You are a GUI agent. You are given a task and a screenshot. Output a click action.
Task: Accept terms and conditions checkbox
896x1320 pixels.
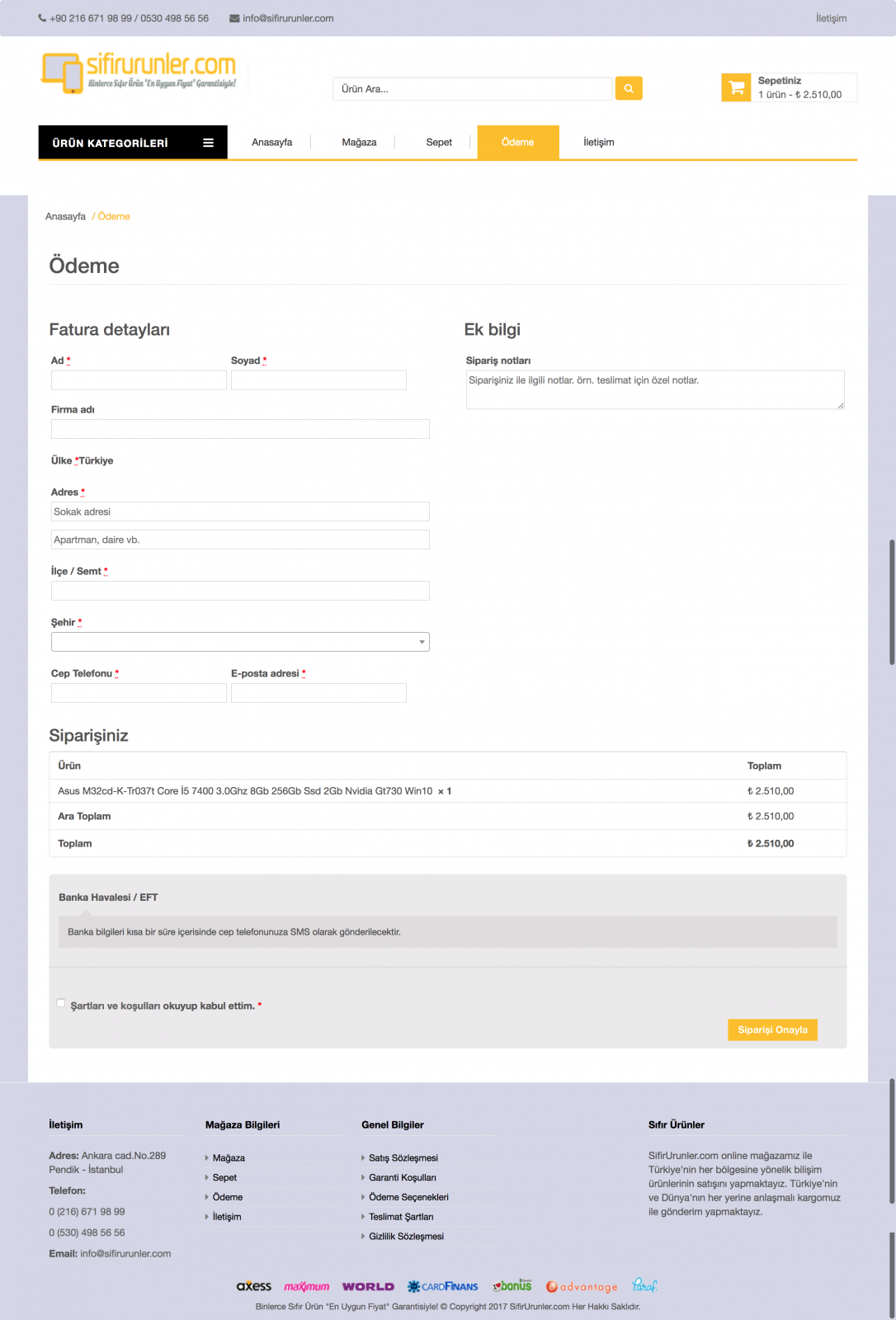point(61,1003)
